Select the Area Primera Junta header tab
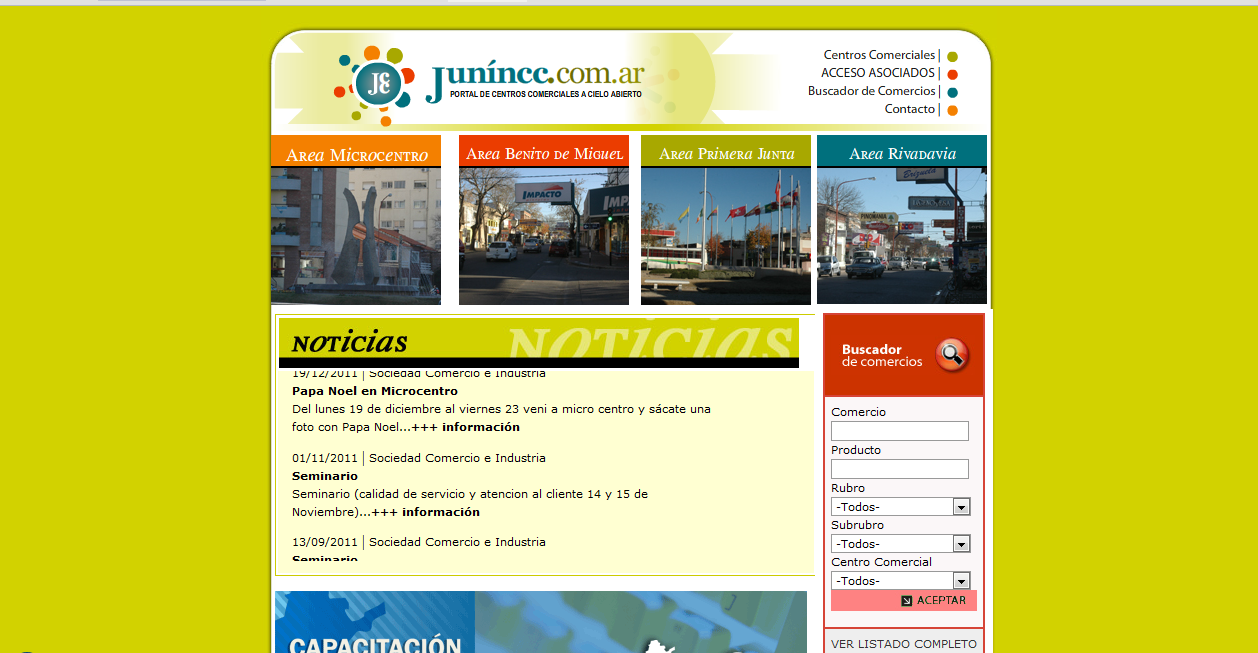The image size is (1258, 653). pyautogui.click(x=726, y=151)
